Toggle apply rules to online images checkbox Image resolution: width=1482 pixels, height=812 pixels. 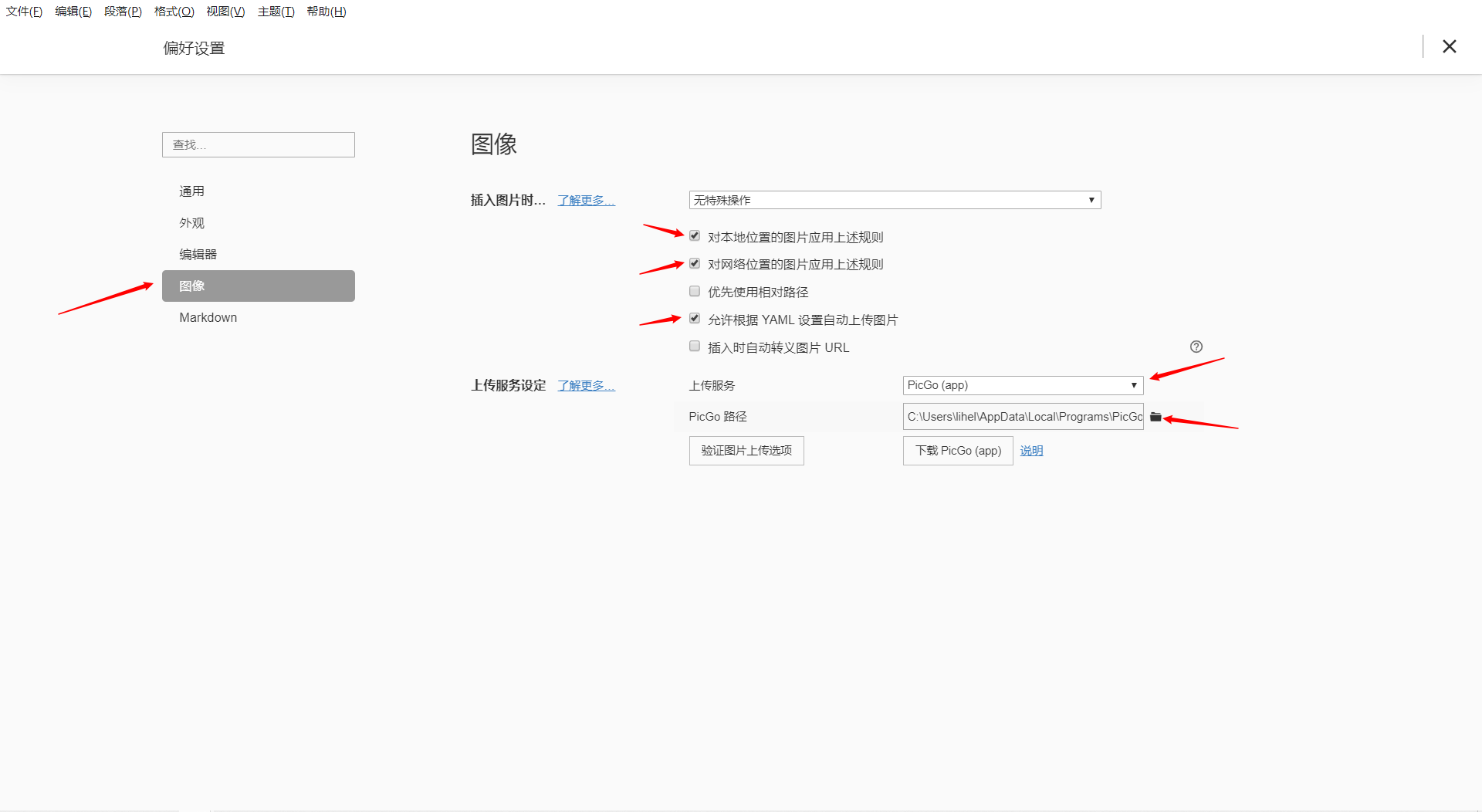click(x=695, y=264)
